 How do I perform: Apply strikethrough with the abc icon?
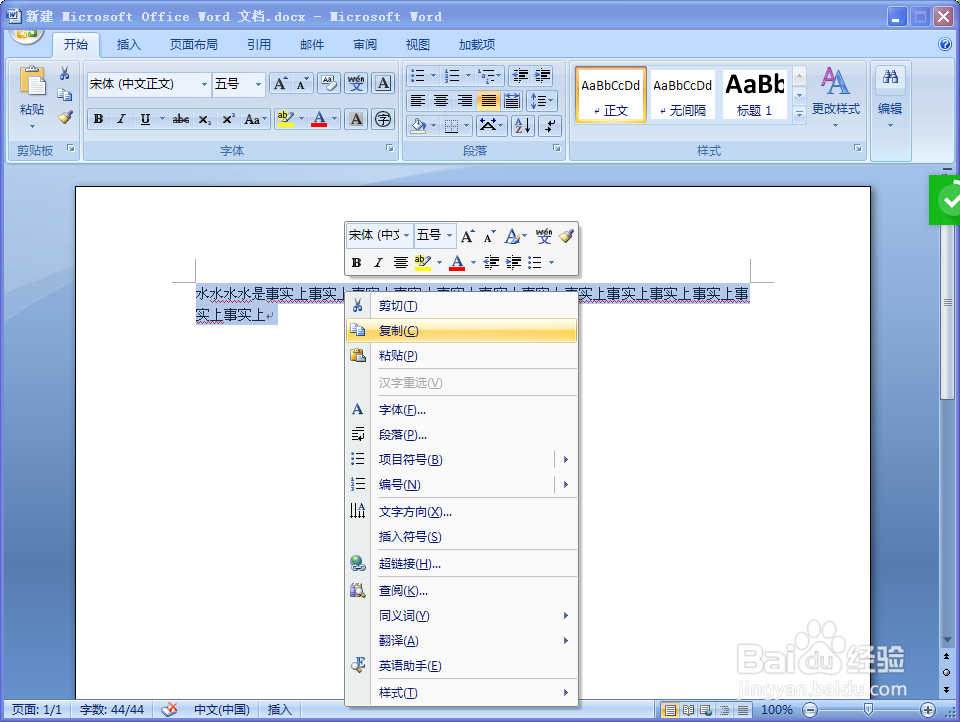coord(181,119)
